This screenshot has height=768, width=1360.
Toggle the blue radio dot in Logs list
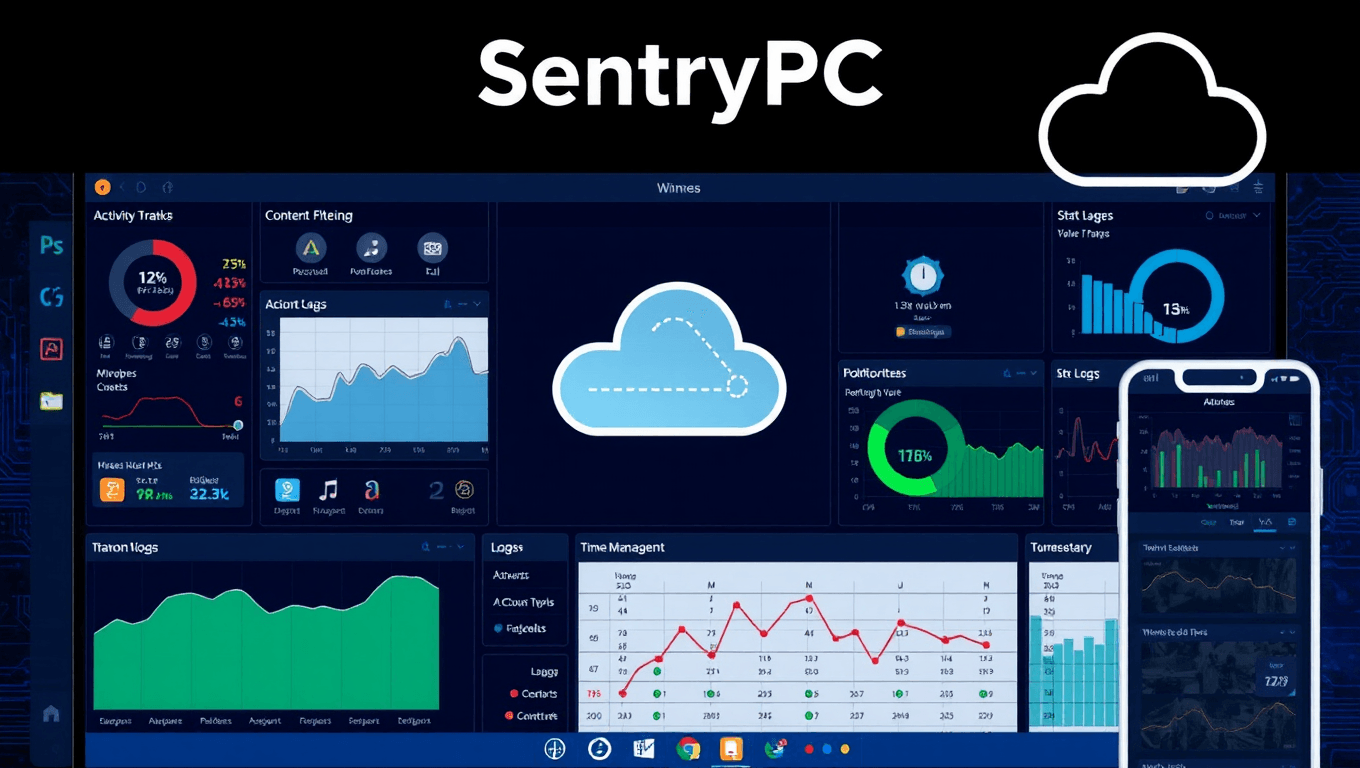coord(498,628)
